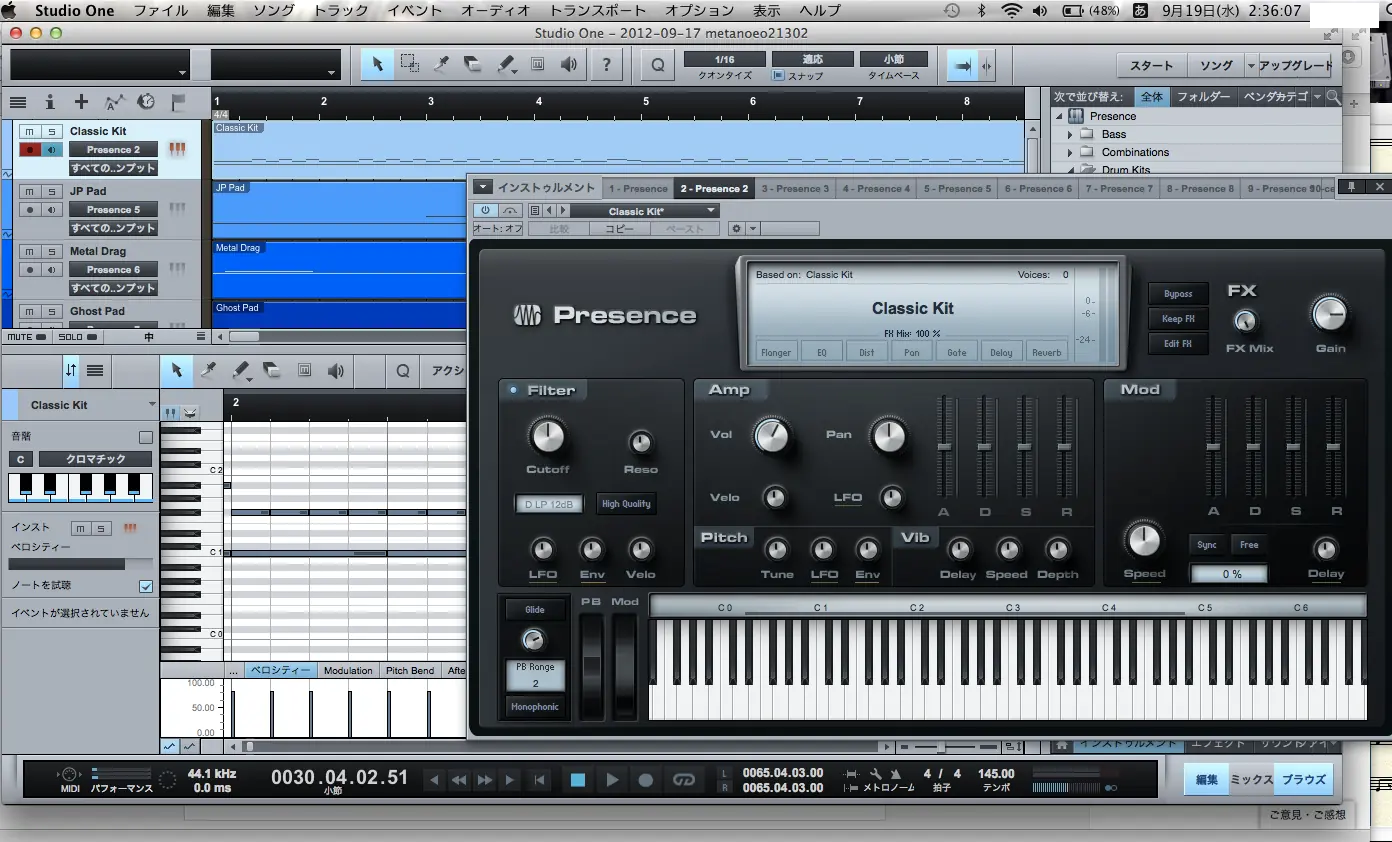Return to zero with transport button

[539, 780]
